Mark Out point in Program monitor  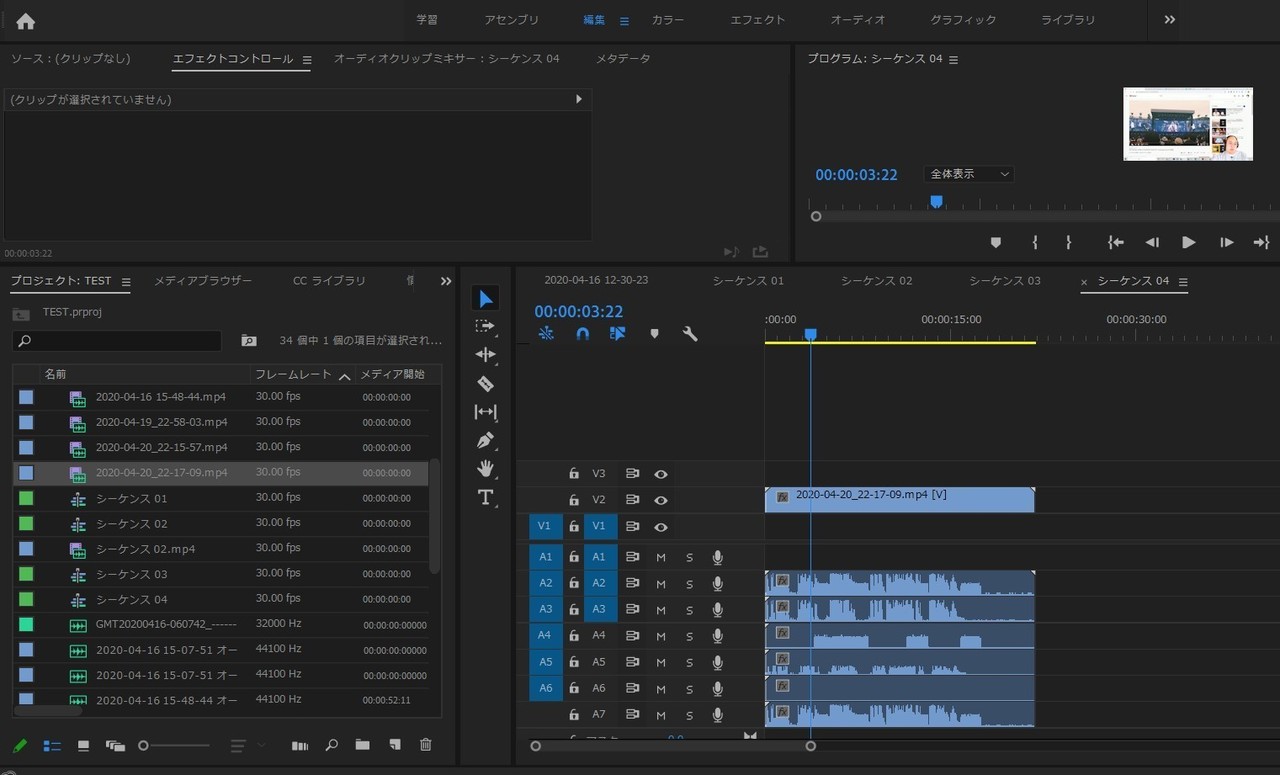(x=1068, y=242)
